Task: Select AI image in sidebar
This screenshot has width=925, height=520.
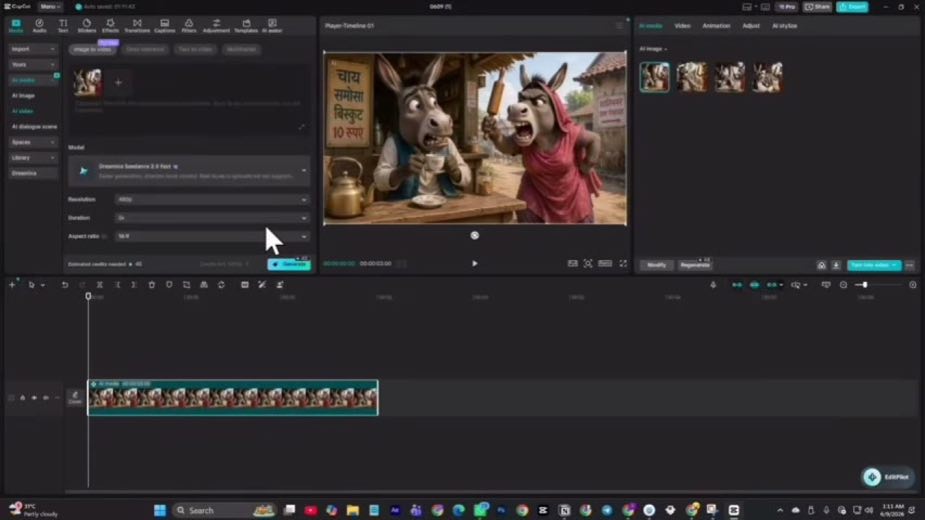Action: pyautogui.click(x=24, y=96)
